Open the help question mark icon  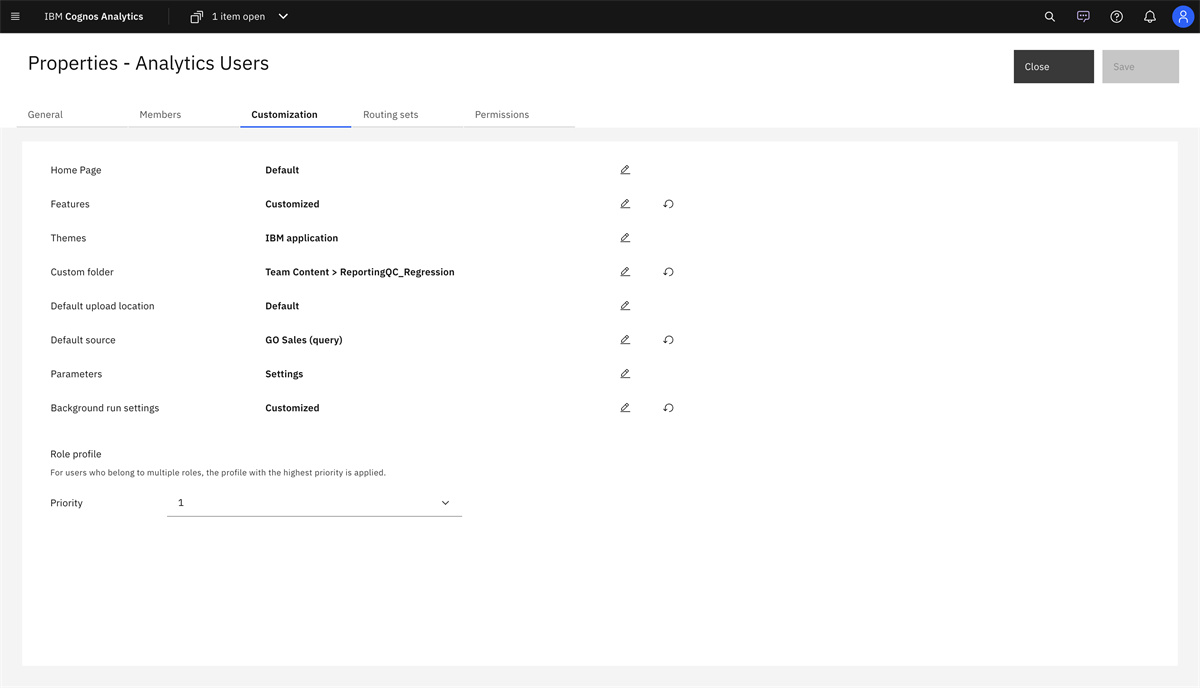(x=1117, y=16)
